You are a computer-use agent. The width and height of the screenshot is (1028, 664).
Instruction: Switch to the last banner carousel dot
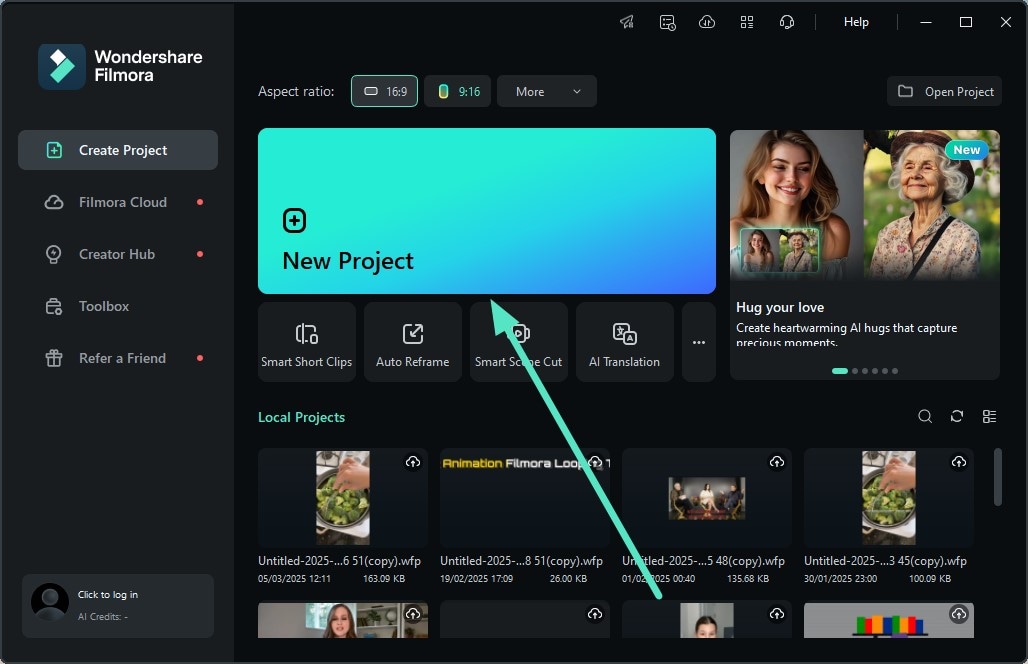tap(895, 371)
